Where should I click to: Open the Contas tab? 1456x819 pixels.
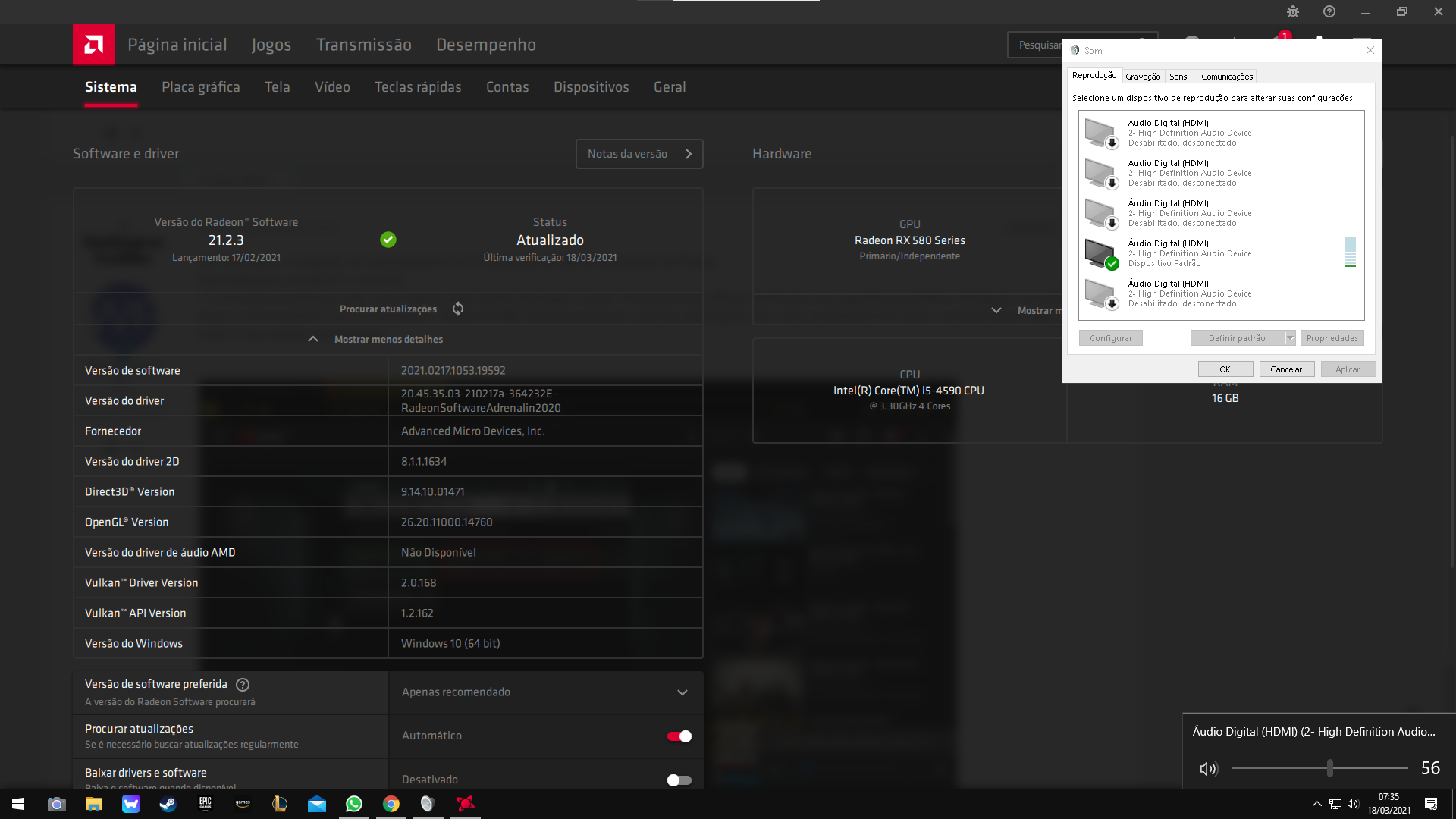[507, 87]
